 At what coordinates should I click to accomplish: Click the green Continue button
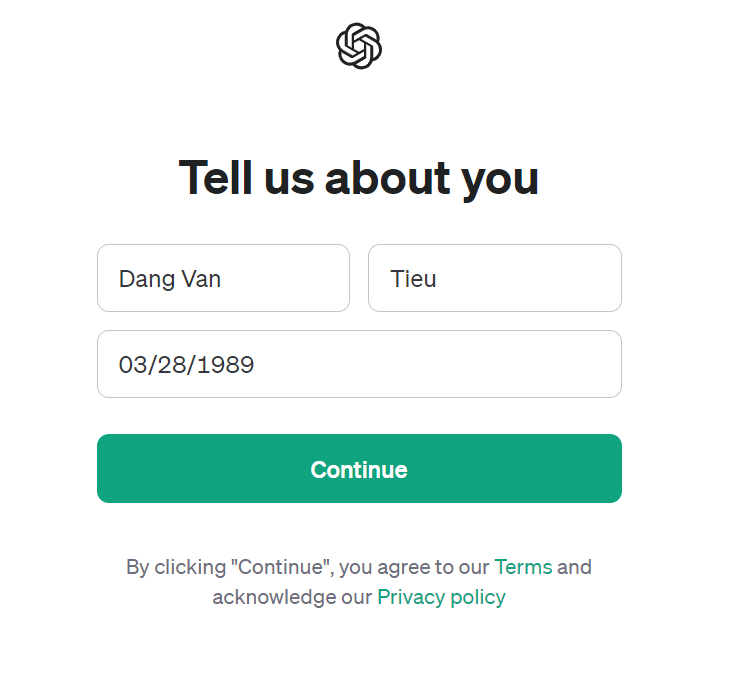click(x=359, y=468)
